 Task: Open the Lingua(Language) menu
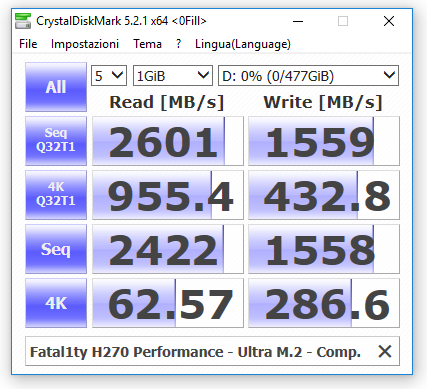pyautogui.click(x=243, y=44)
